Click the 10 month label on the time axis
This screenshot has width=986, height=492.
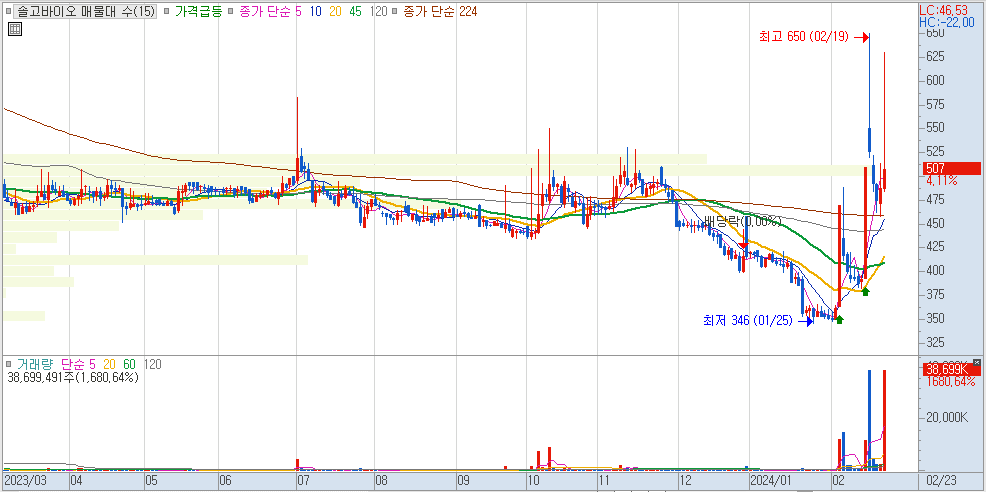[x=533, y=481]
